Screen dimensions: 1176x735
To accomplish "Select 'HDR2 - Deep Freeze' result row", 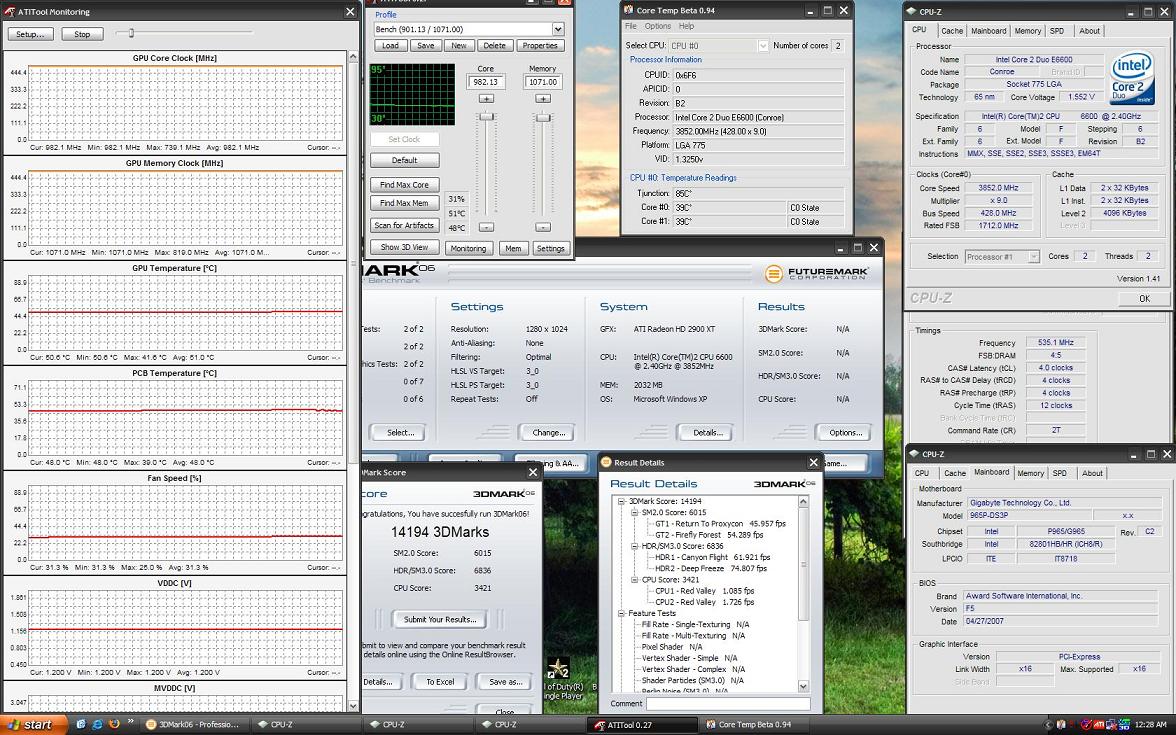I will pos(711,568).
